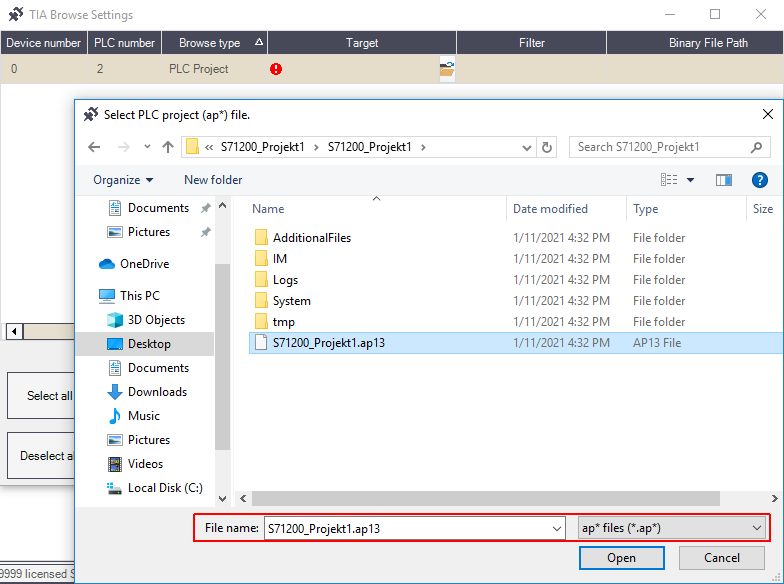Open Local Disk (C:) in navigation pane
This screenshot has height=584, width=784.
(155, 488)
